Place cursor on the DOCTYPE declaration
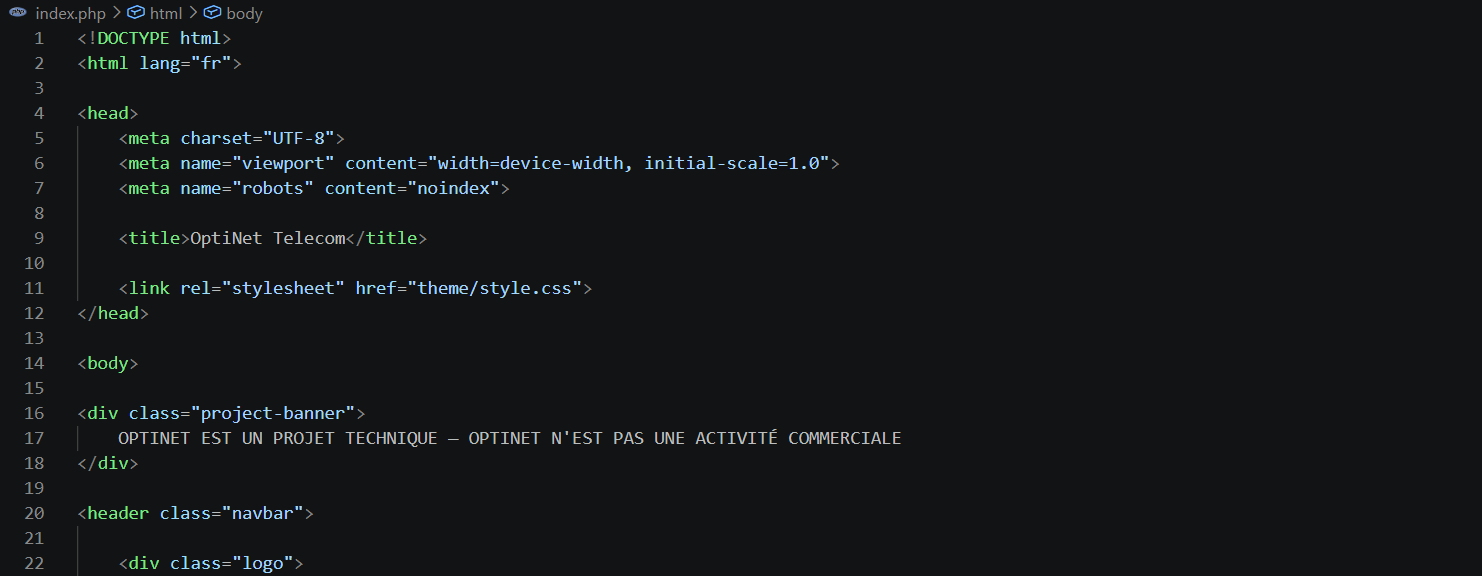Screen dimensions: 1482x576 [x=155, y=38]
